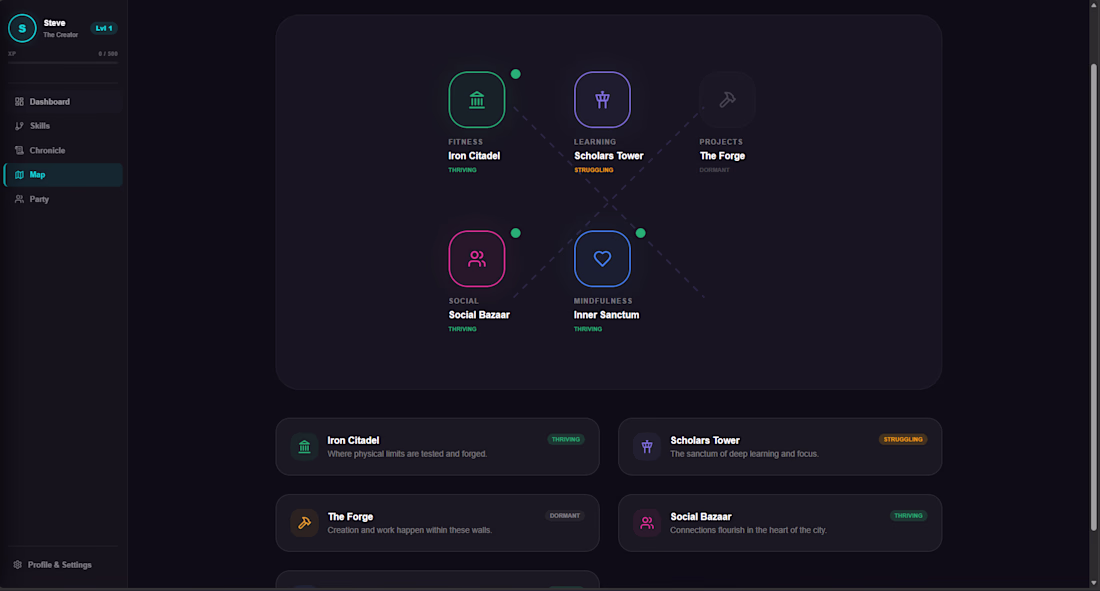This screenshot has width=1100, height=591.
Task: Click Inner Sanctum's green status dot
Action: [x=640, y=233]
